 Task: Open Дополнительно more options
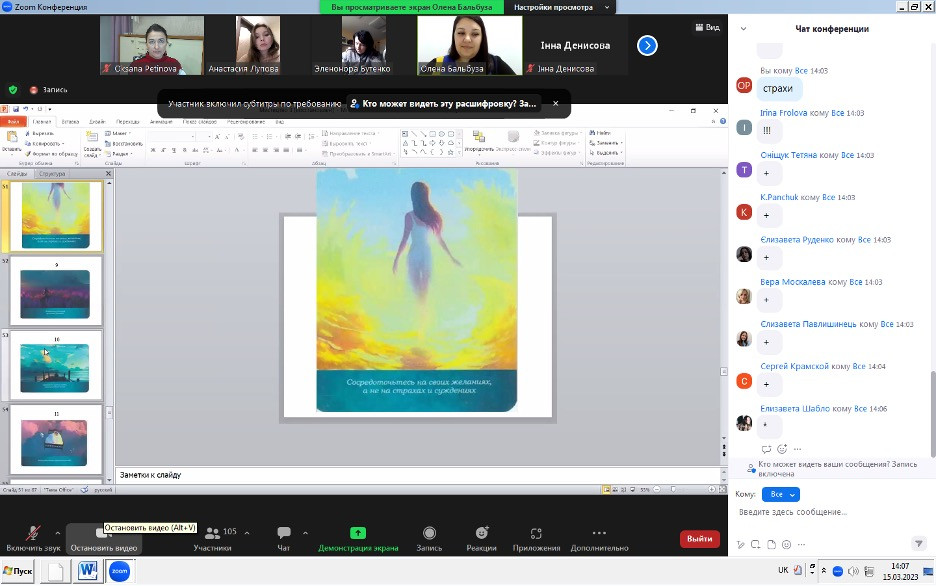pyautogui.click(x=599, y=535)
